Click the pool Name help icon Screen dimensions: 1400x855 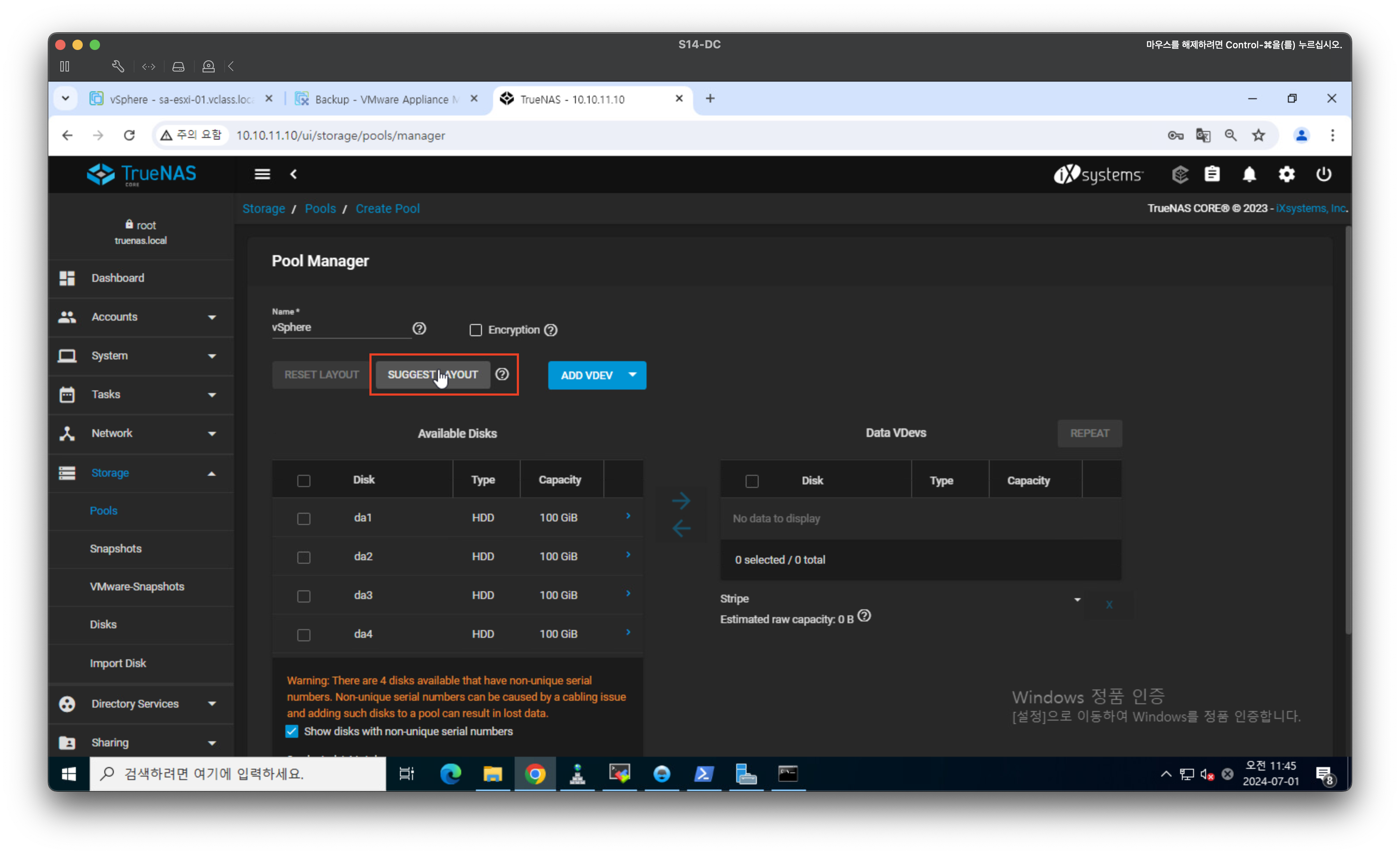coord(419,328)
